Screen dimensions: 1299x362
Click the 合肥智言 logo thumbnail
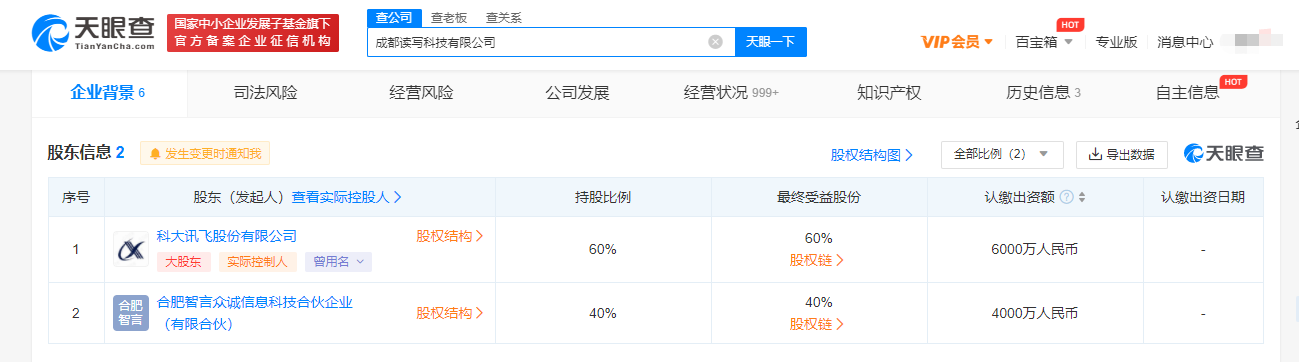[x=131, y=313]
